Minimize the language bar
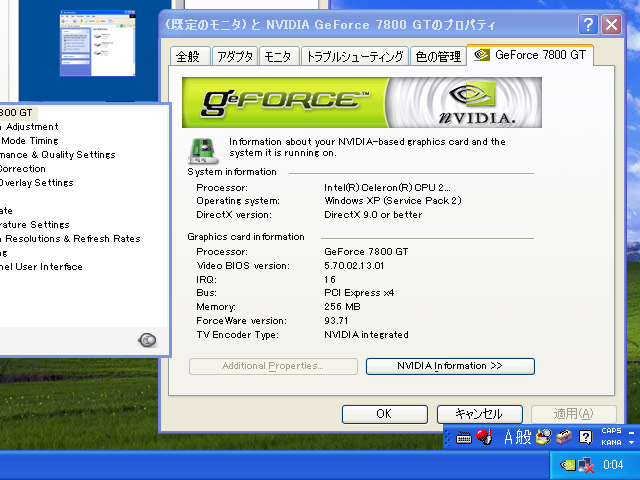The image size is (640, 480). tap(631, 432)
